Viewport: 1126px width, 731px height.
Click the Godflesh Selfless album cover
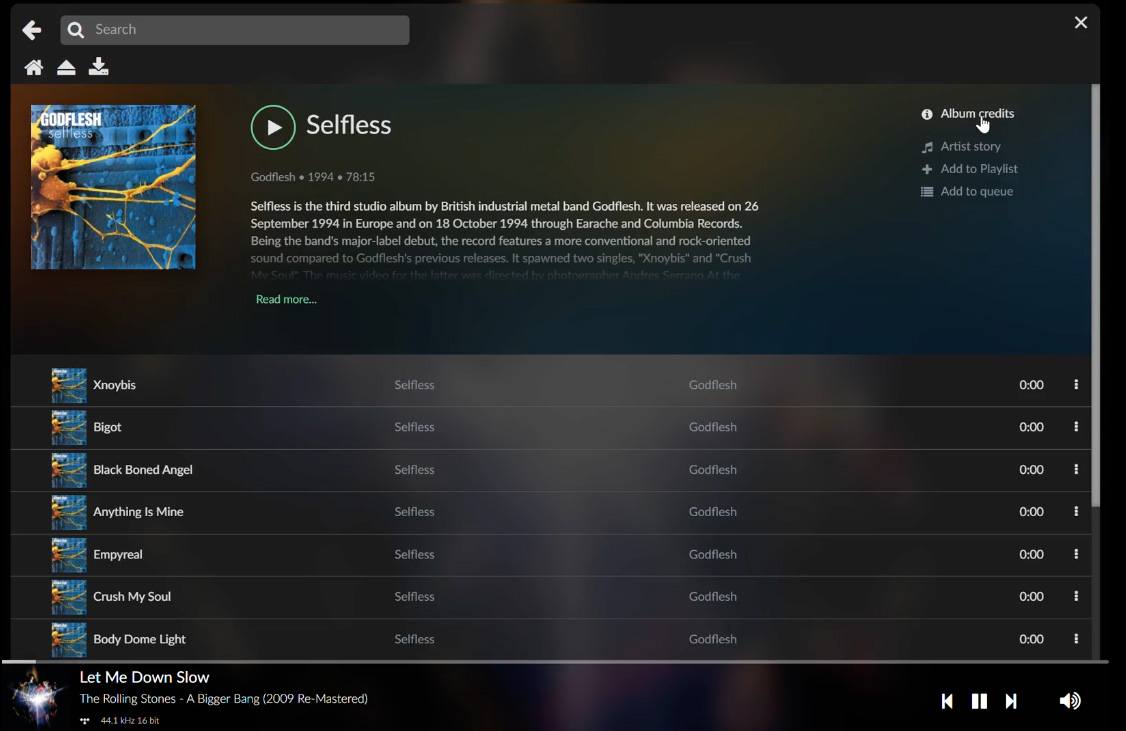(x=113, y=187)
